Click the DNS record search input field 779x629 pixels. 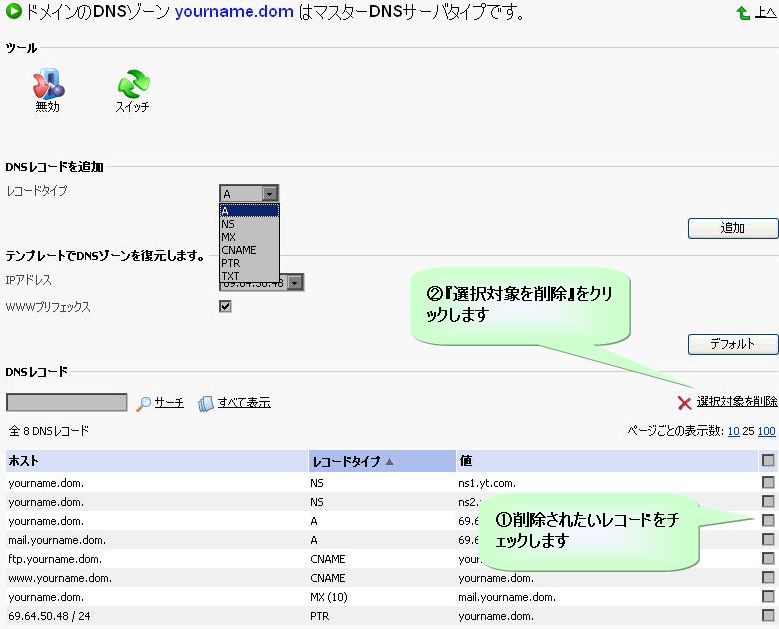67,402
